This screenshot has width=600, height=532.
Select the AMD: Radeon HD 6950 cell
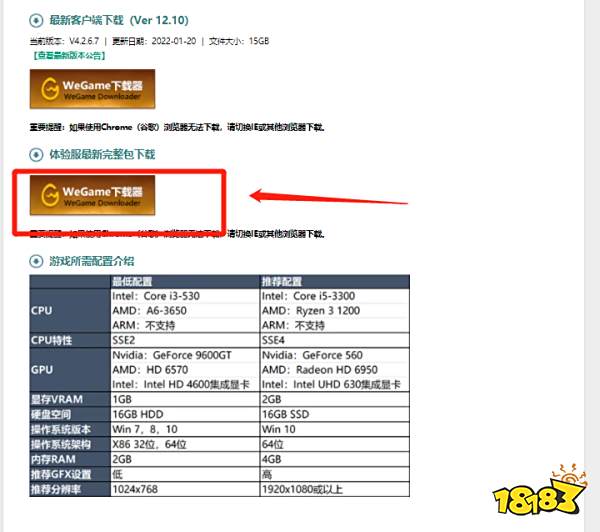point(335,370)
